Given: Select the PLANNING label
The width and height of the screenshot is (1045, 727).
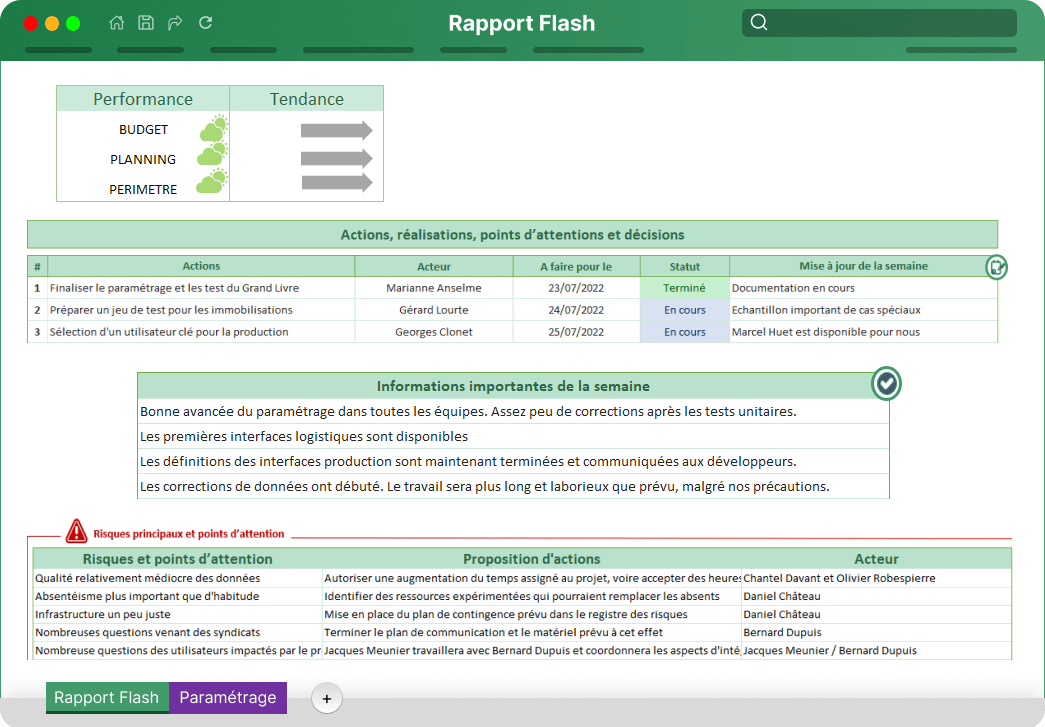Looking at the screenshot, I should [143, 159].
